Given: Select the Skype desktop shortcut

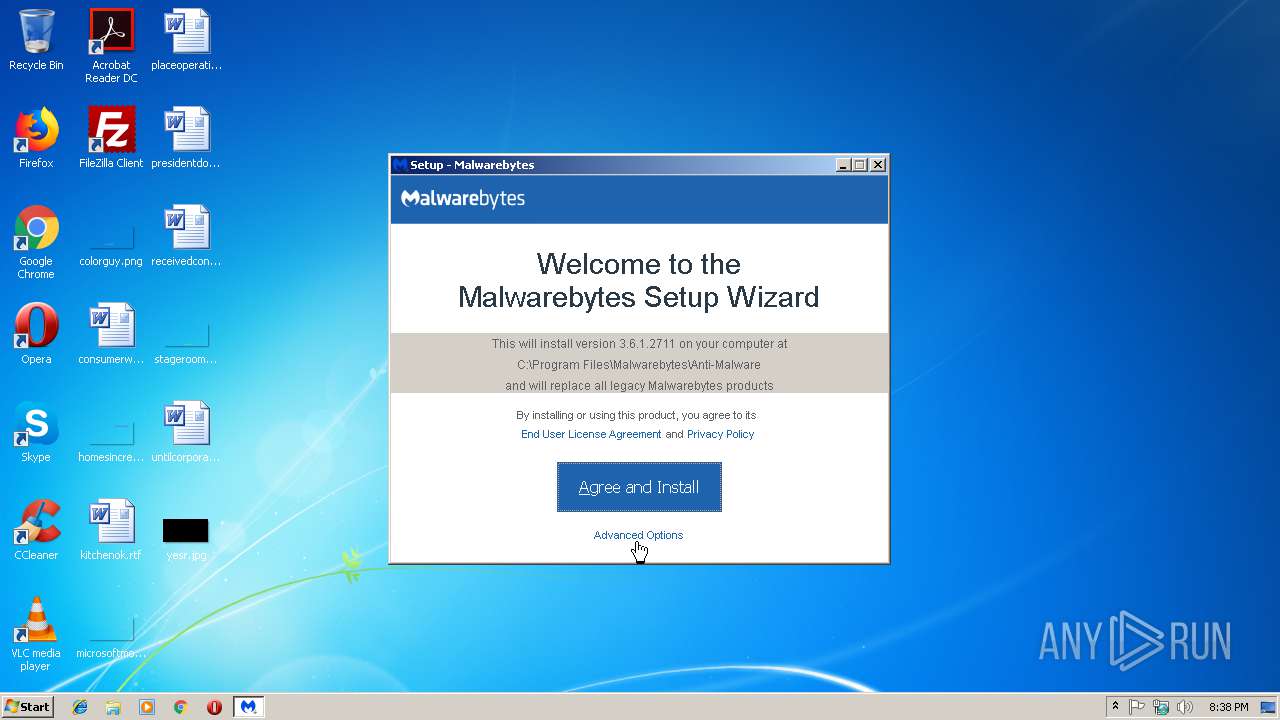Looking at the screenshot, I should point(36,432).
